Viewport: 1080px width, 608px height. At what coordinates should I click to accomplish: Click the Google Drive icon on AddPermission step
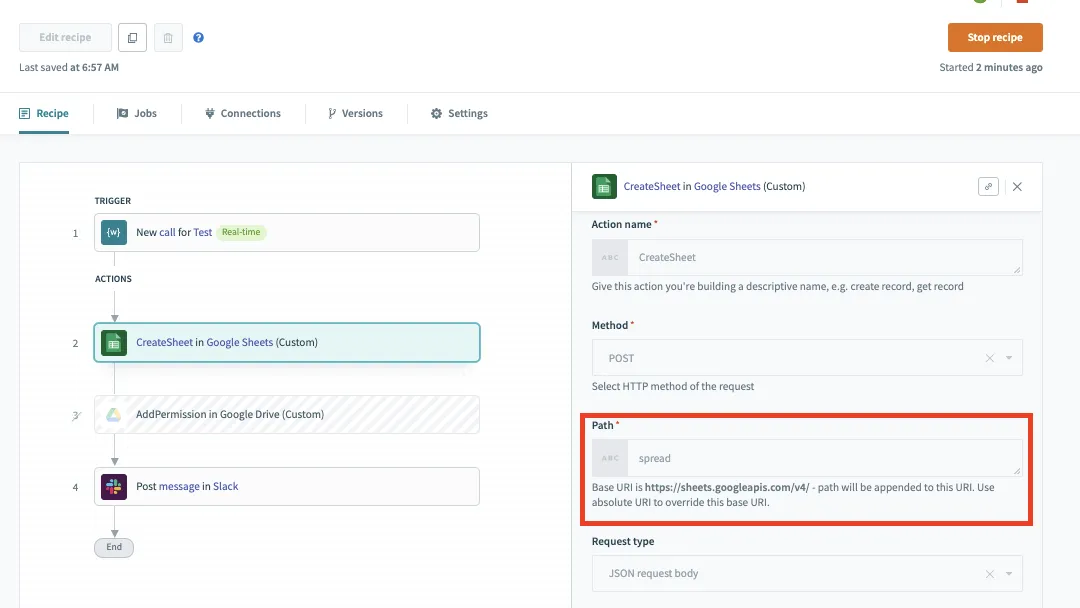(114, 414)
